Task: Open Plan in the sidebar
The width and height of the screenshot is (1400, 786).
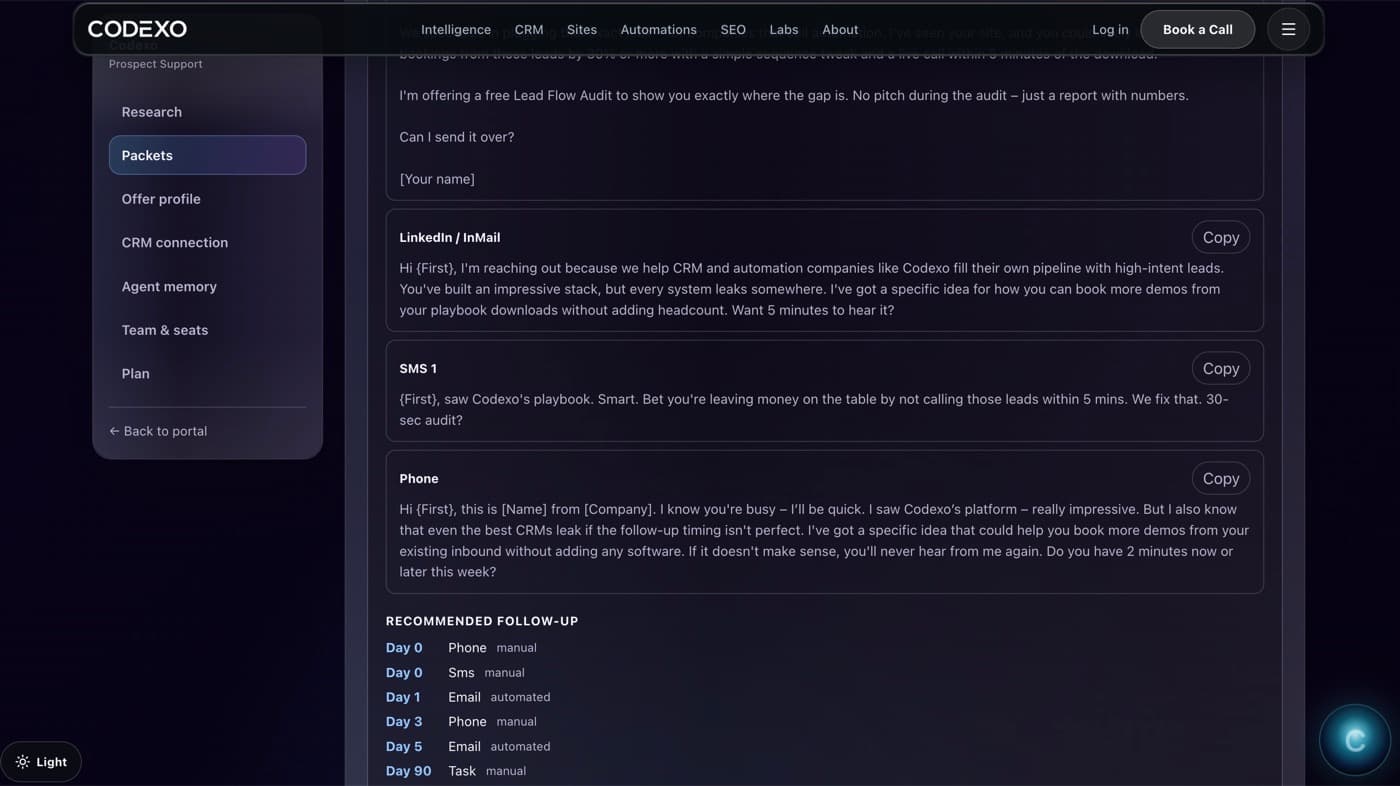Action: tap(207, 373)
